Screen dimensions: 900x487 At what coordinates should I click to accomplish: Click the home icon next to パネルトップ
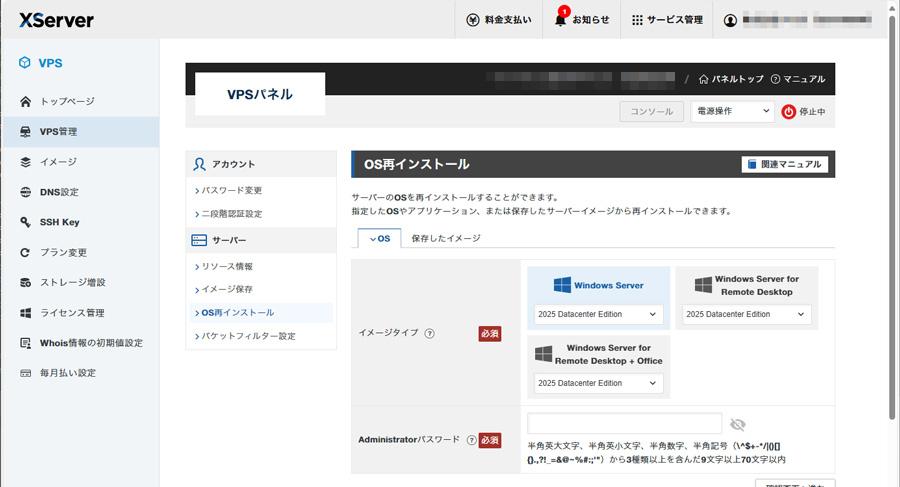(703, 79)
